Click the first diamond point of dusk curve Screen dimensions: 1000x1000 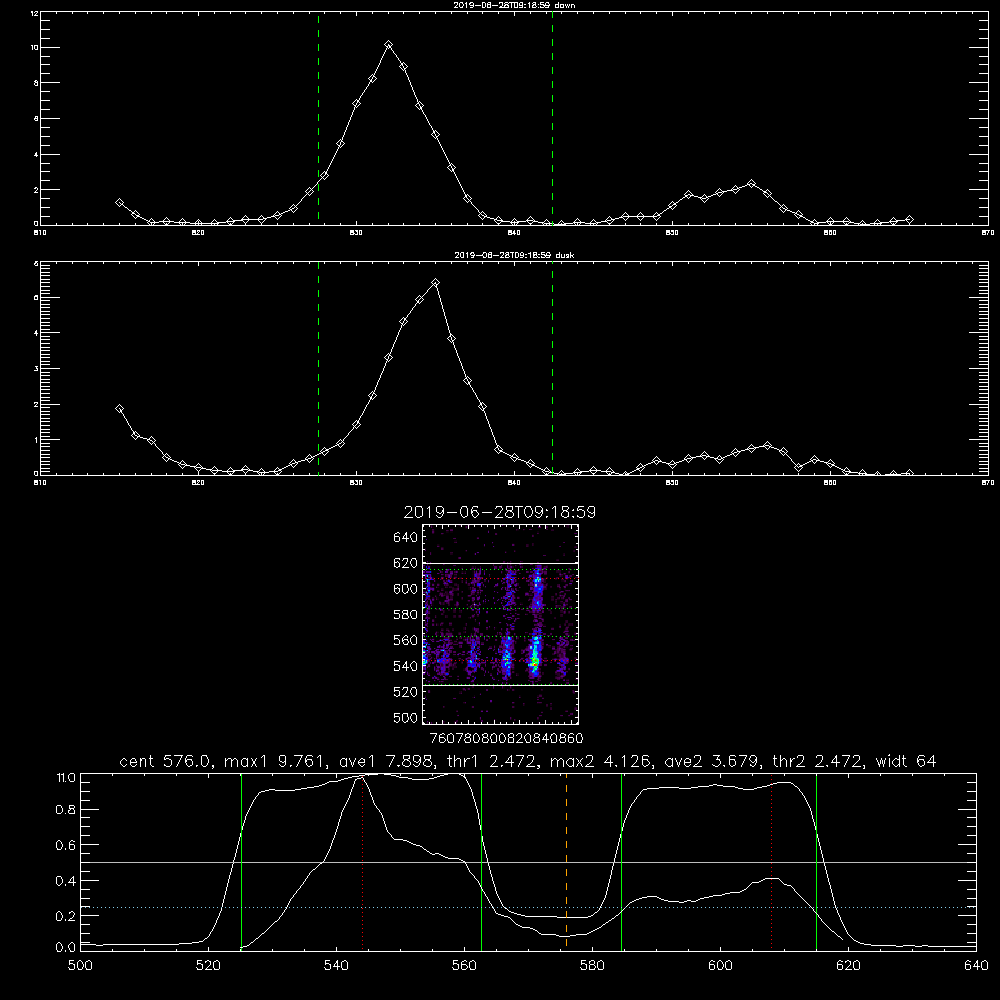pyautogui.click(x=119, y=409)
